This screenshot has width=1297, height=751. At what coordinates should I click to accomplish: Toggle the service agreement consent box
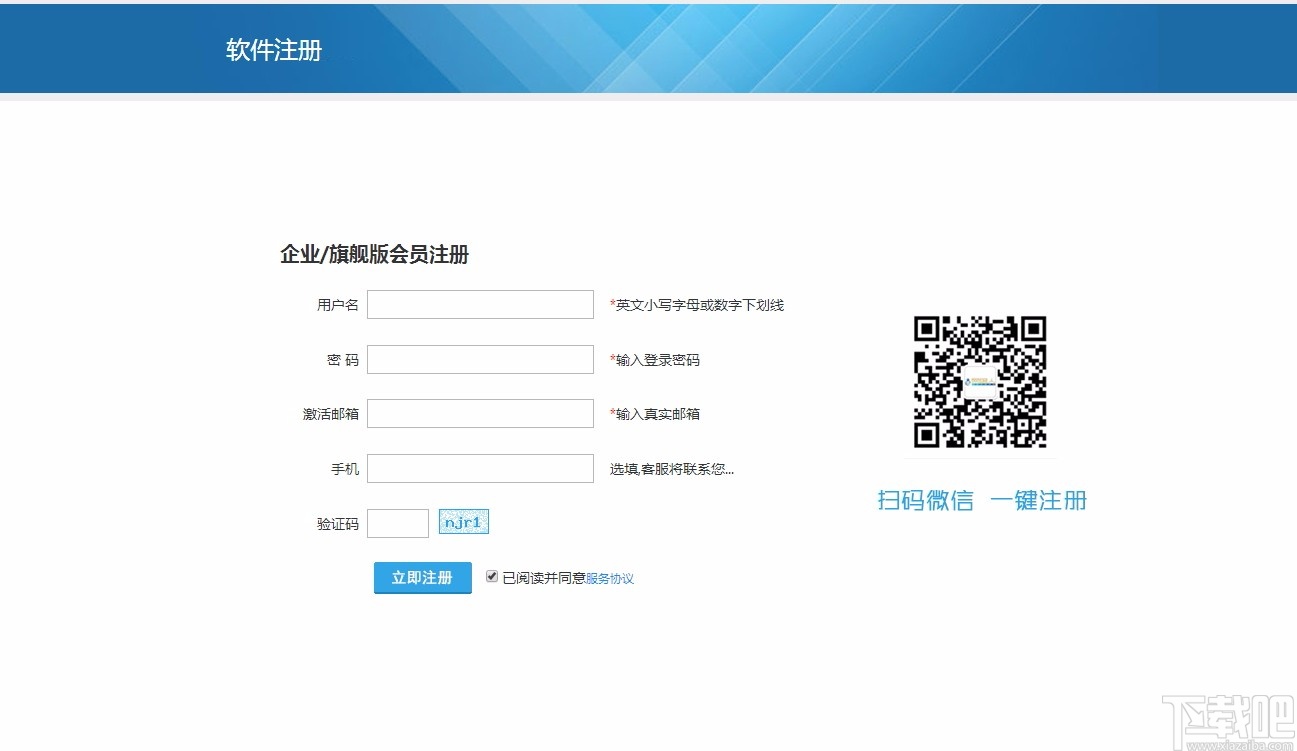[x=491, y=575]
